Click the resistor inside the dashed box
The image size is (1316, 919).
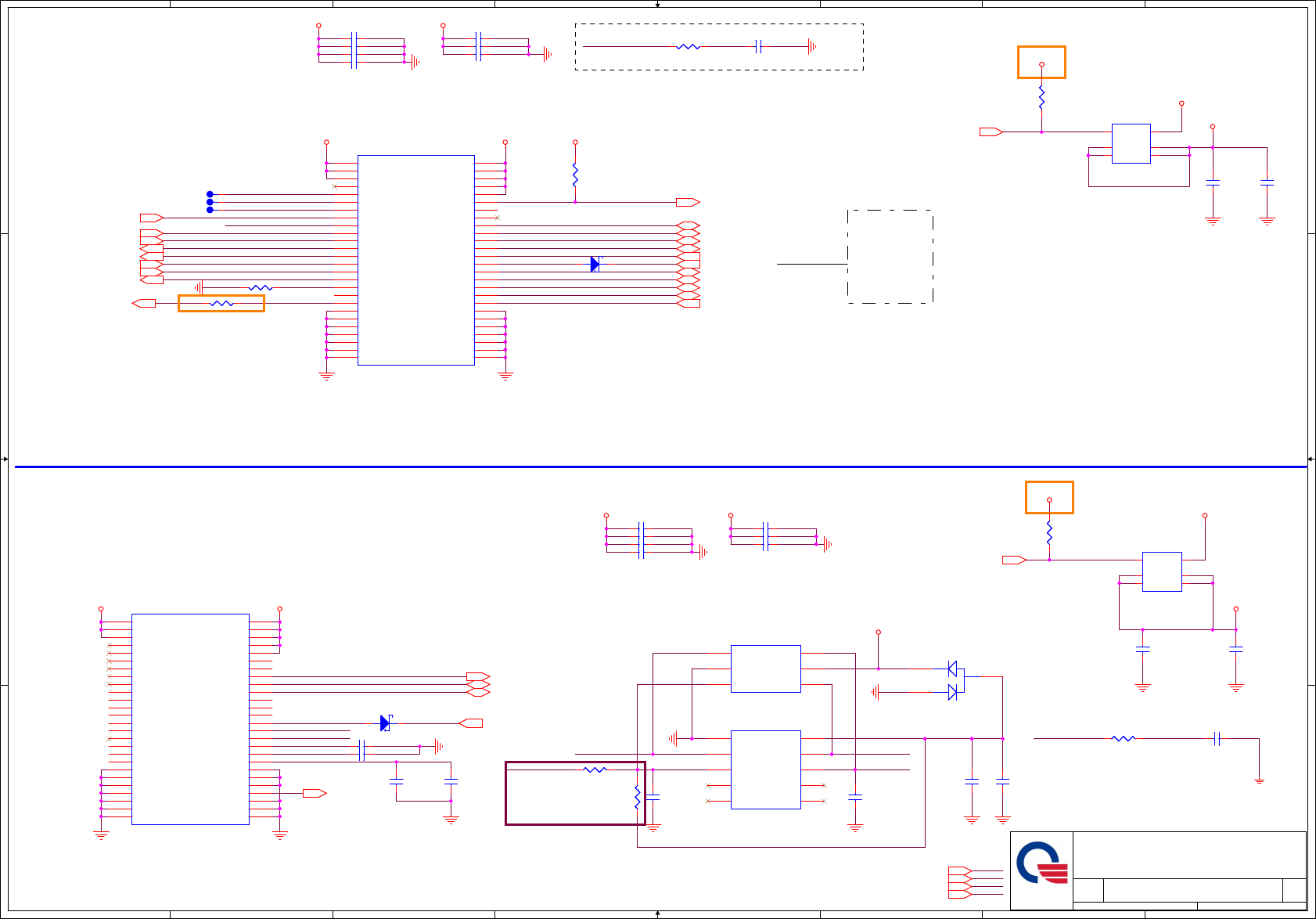688,47
